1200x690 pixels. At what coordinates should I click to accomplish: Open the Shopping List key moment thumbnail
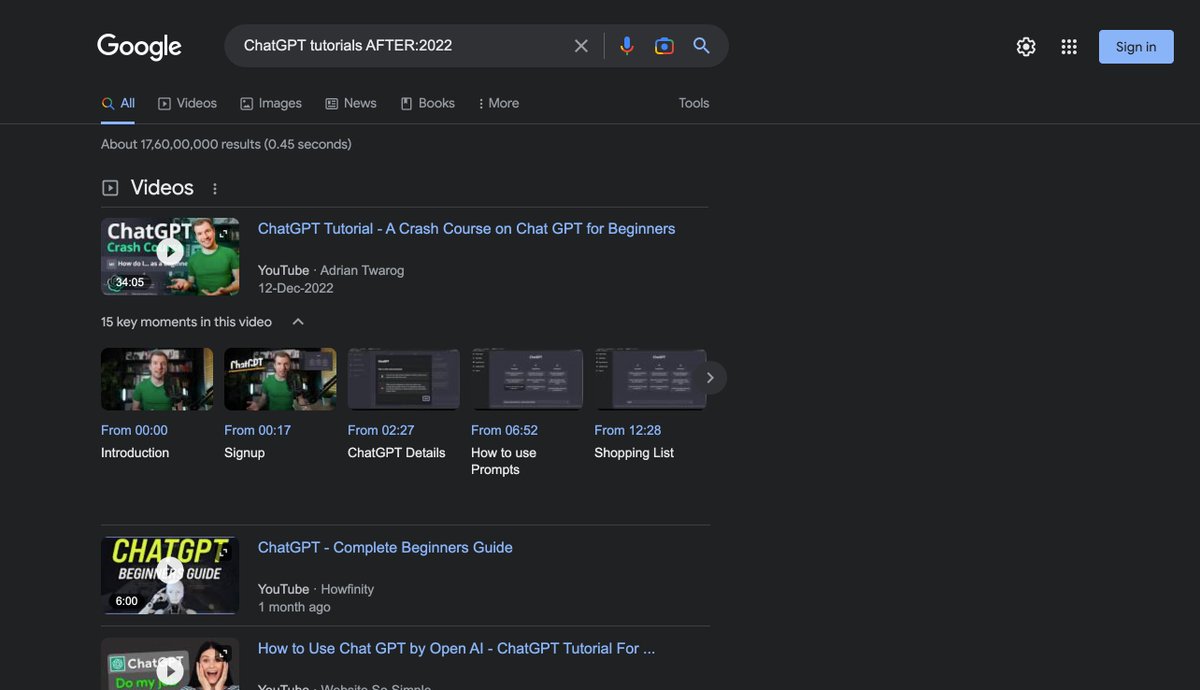(x=651, y=379)
